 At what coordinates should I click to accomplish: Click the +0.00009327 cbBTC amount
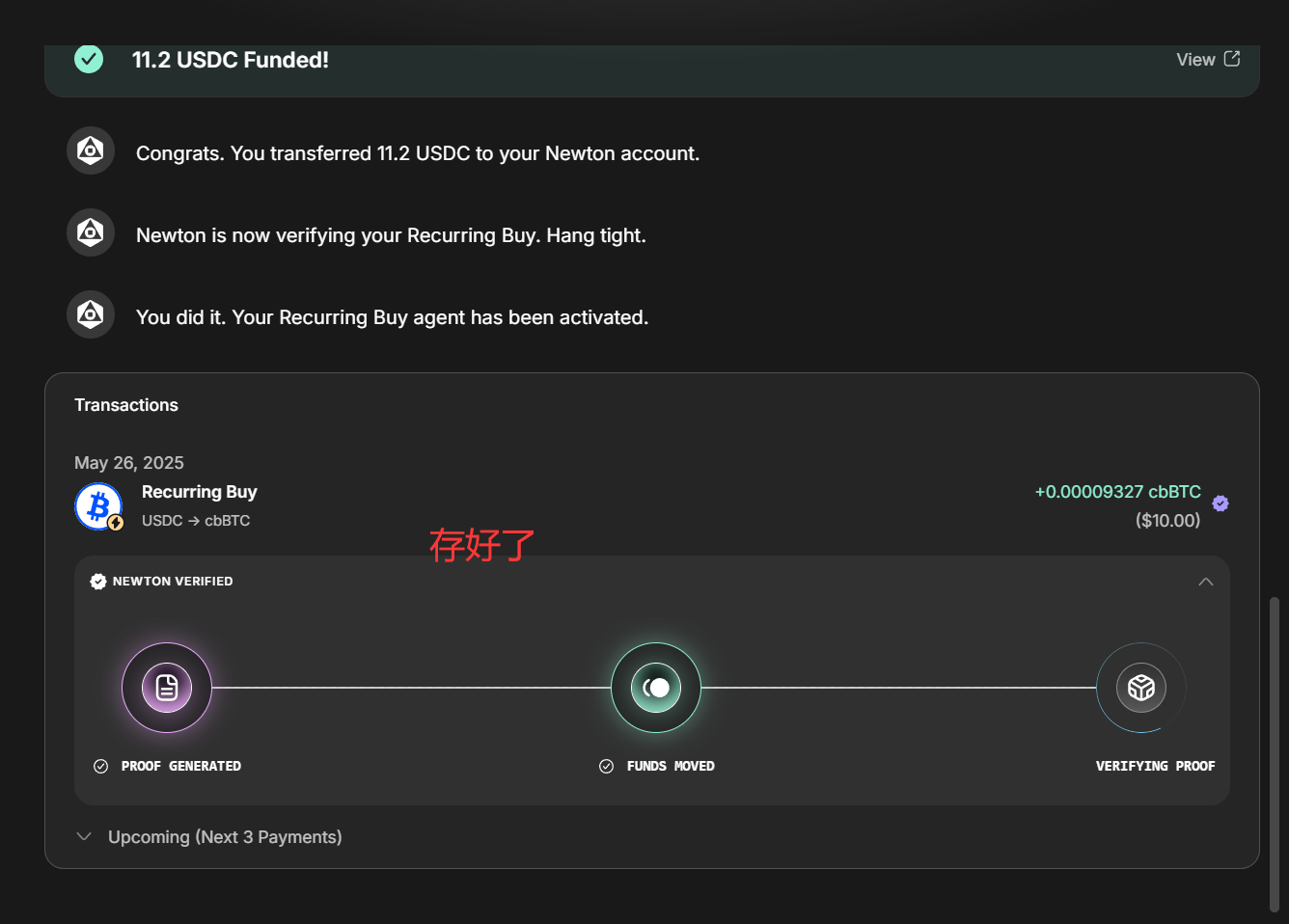(x=1118, y=492)
